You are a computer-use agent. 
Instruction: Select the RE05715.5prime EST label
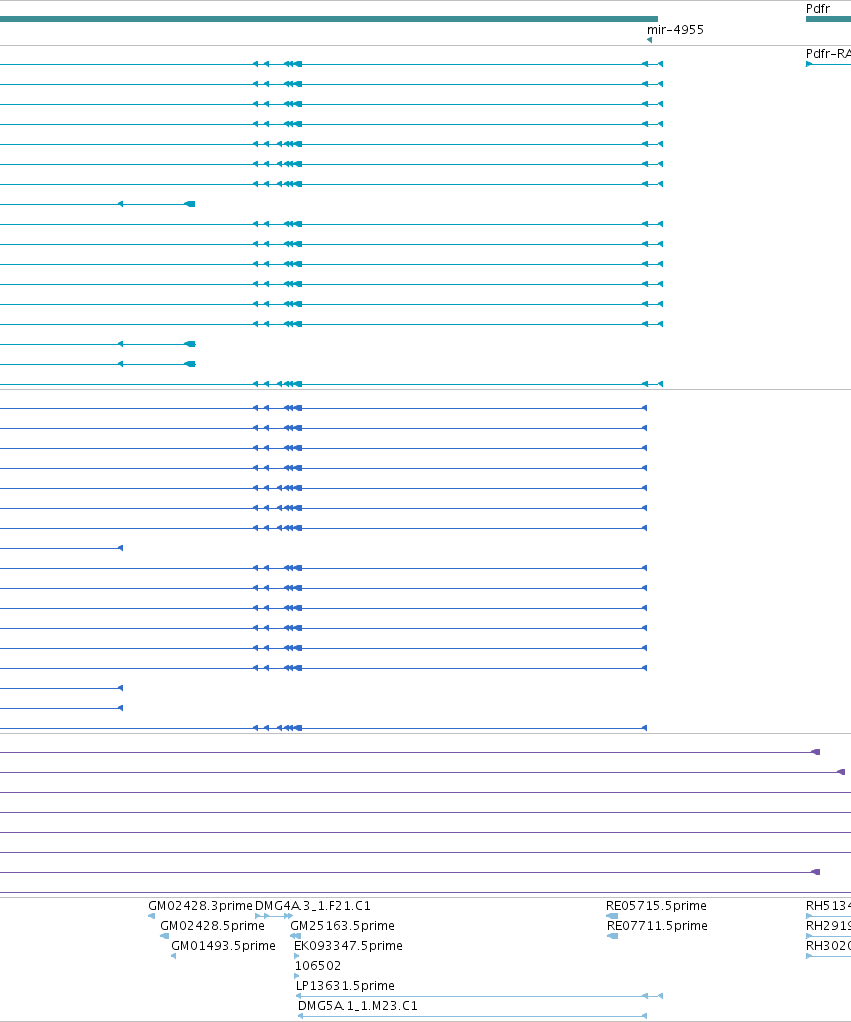click(656, 905)
